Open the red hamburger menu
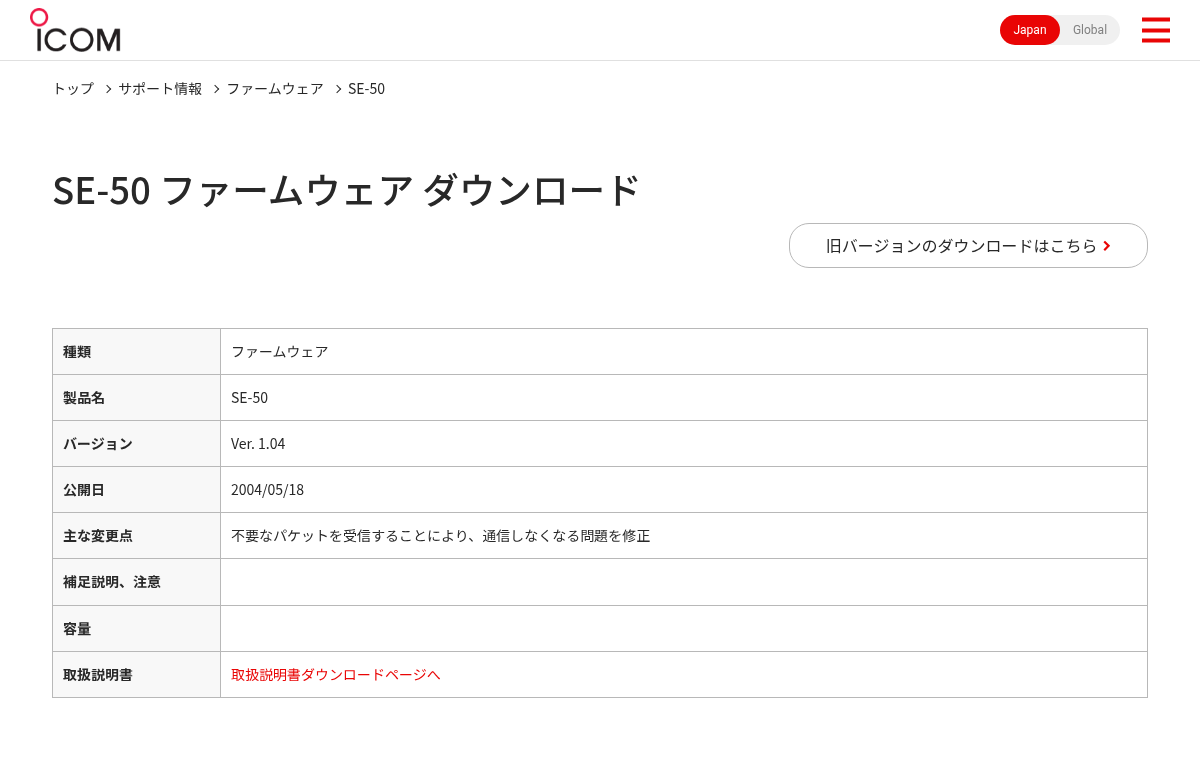 [x=1155, y=30]
